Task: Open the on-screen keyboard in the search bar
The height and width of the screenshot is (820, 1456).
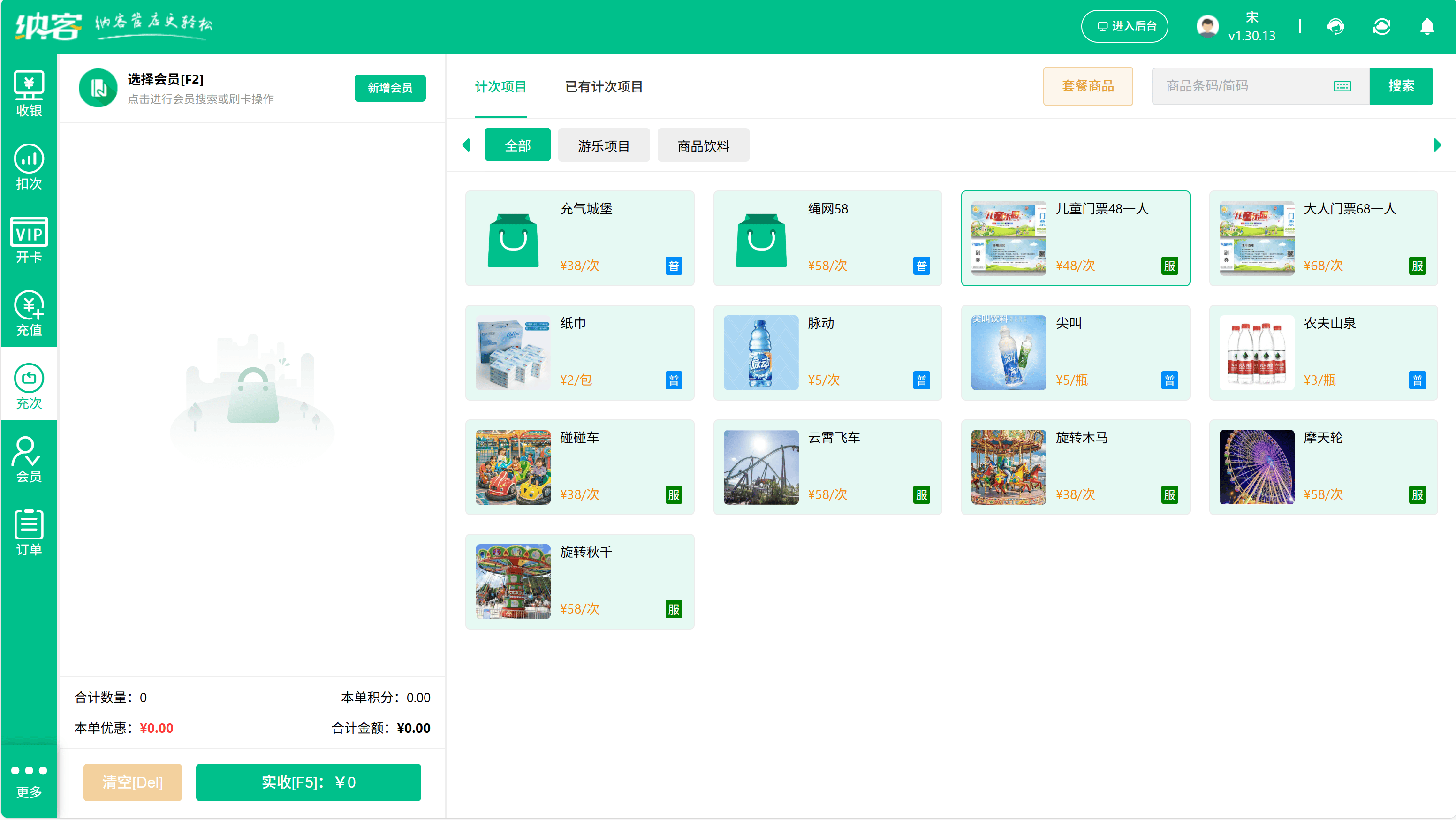Action: [x=1342, y=86]
